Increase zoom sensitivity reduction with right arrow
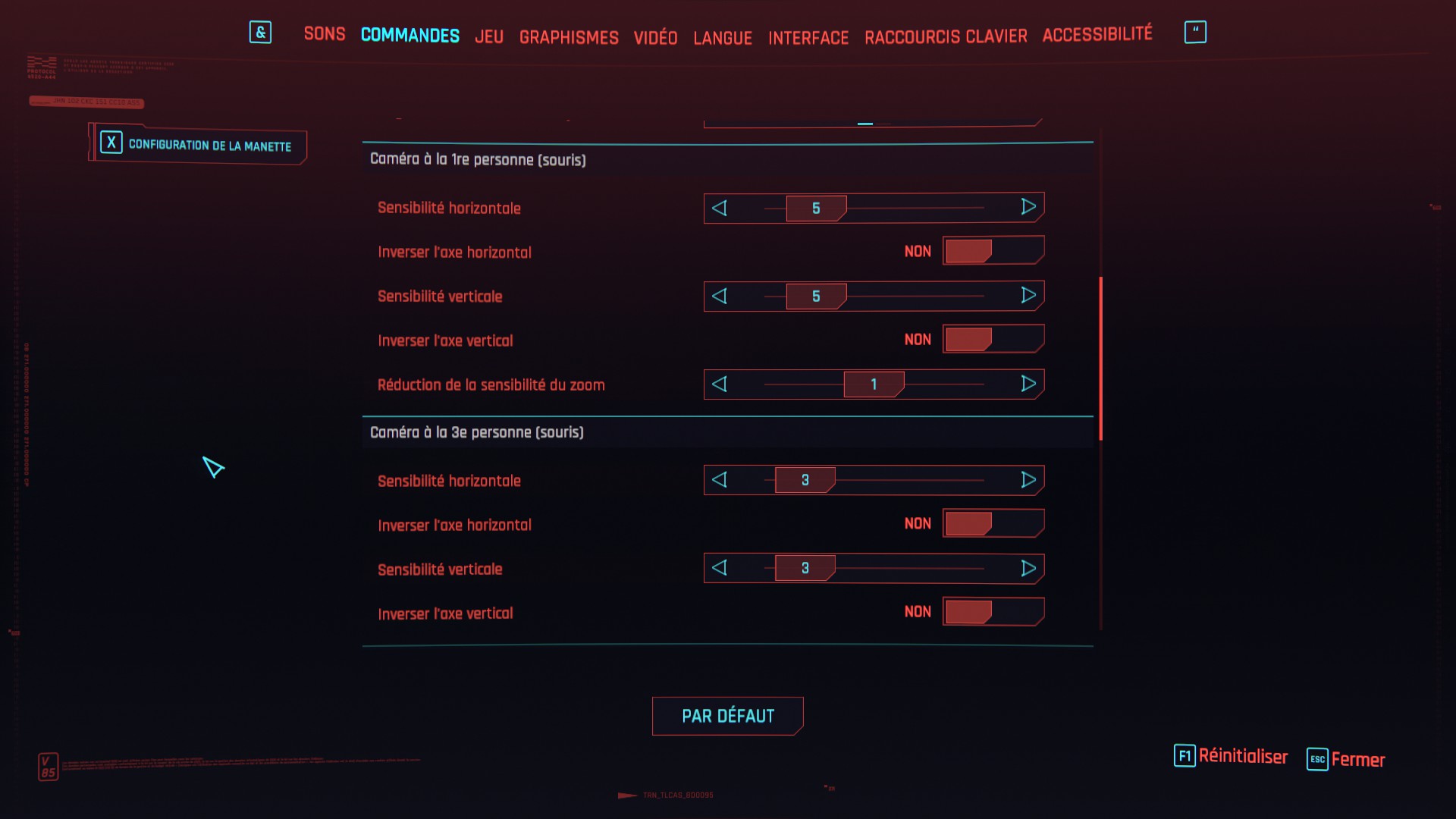 (1028, 384)
